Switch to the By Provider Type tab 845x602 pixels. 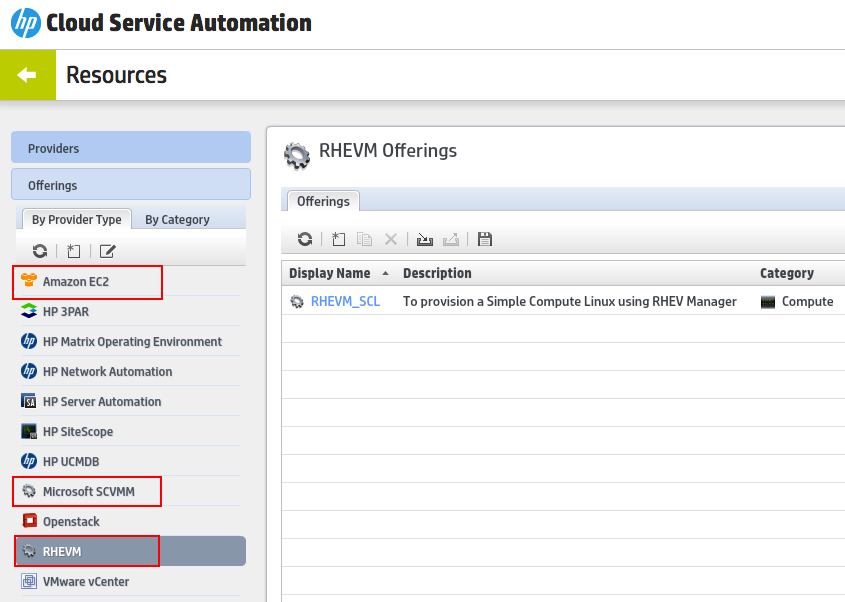coord(77,219)
